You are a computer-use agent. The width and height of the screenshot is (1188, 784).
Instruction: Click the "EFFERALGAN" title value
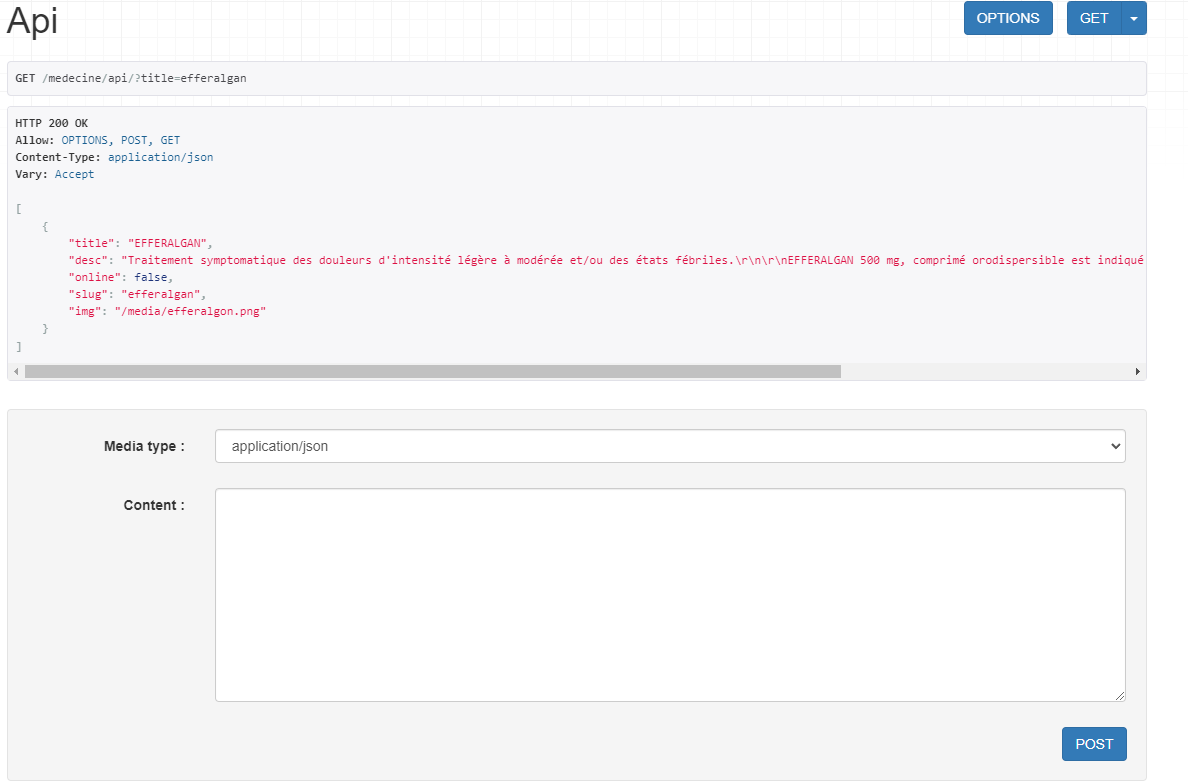(169, 243)
